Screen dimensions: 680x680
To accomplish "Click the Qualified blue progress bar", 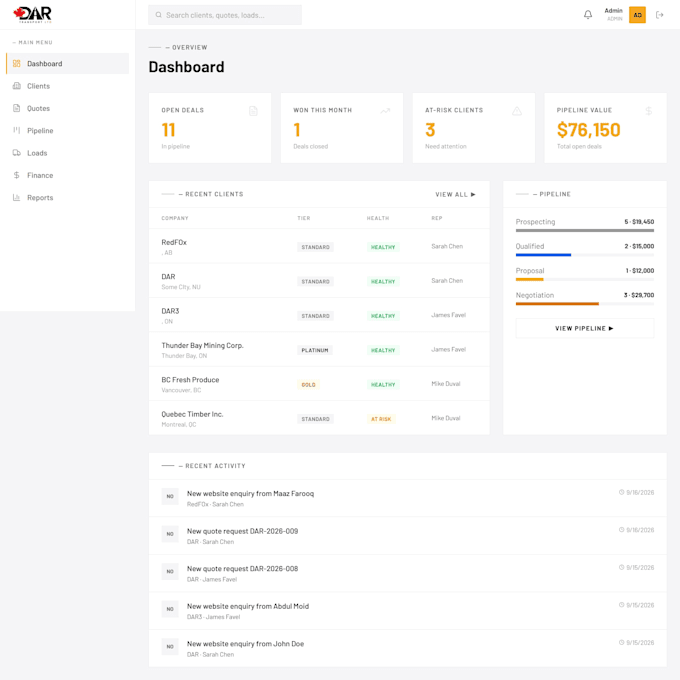I will click(x=543, y=255).
